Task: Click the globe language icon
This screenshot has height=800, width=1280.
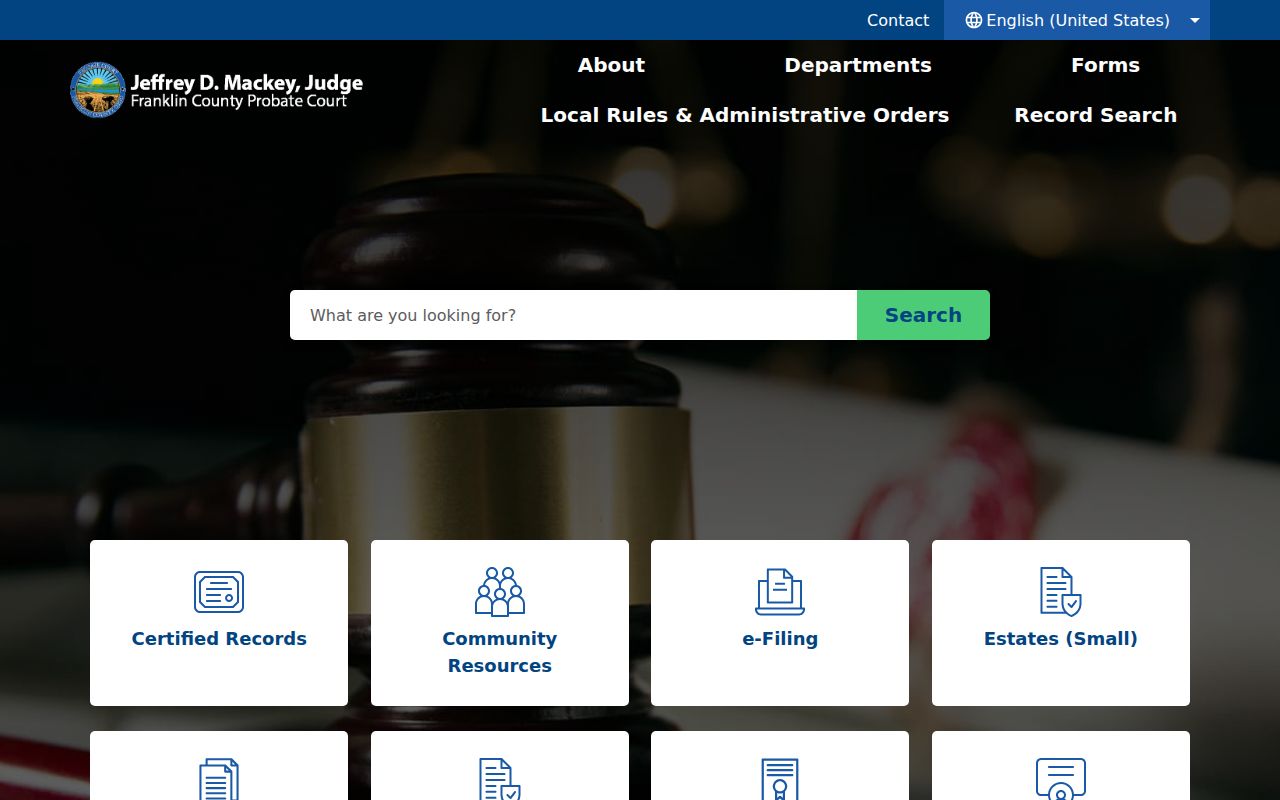Action: tap(974, 20)
